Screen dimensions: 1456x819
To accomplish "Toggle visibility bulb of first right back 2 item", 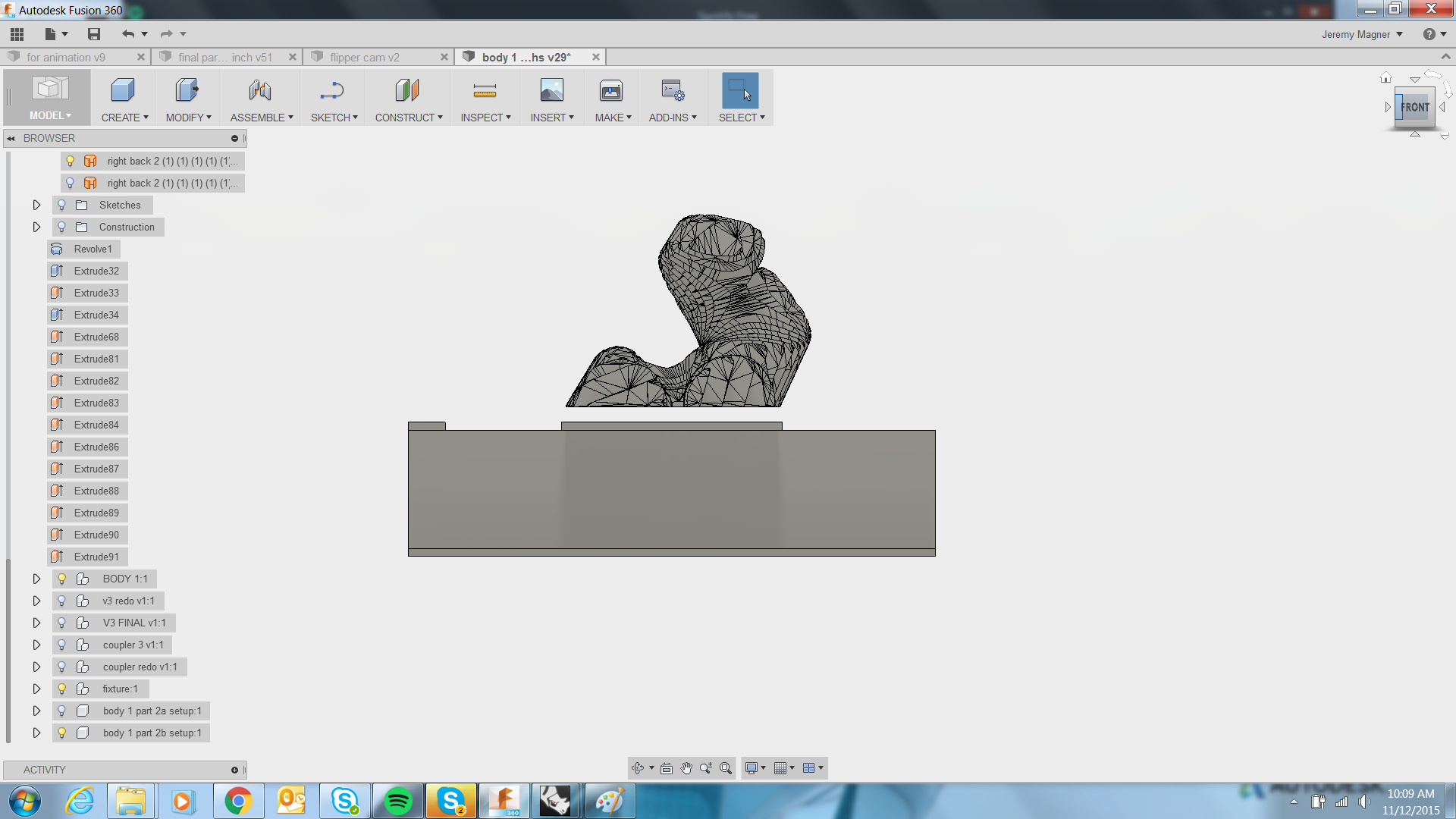I will point(70,161).
